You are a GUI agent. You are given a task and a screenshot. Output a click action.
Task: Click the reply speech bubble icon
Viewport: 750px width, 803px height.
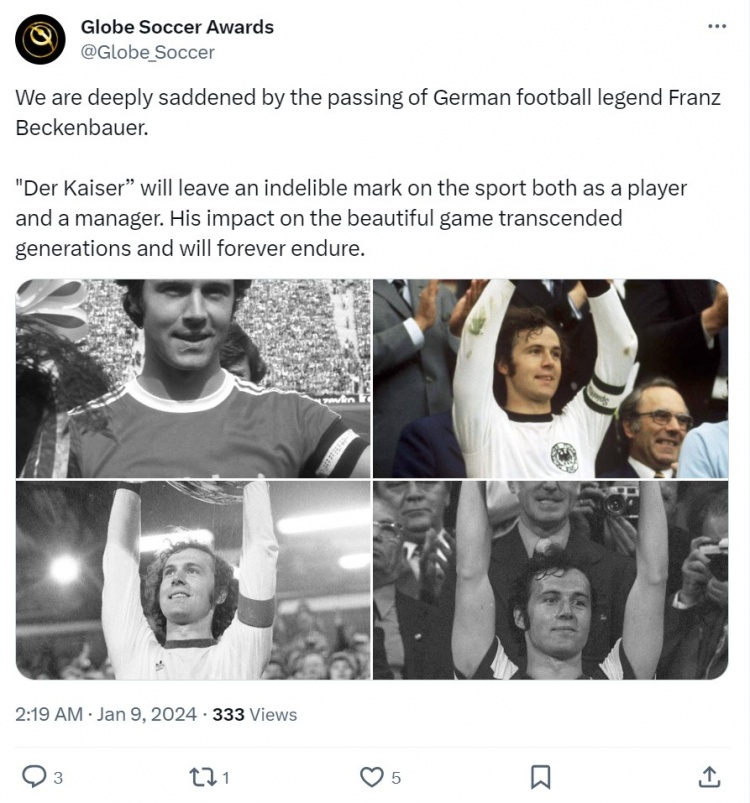click(x=34, y=776)
